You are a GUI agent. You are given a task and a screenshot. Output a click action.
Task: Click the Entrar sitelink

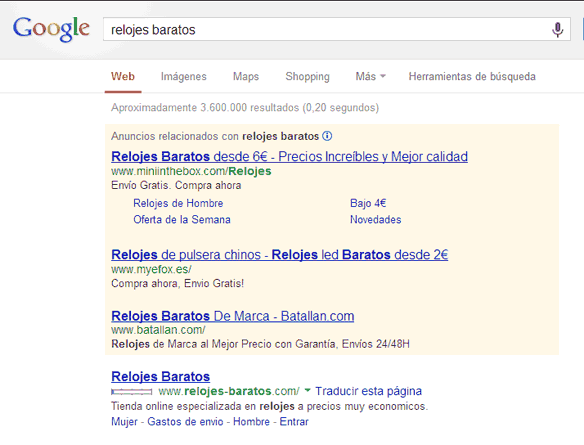(x=294, y=422)
